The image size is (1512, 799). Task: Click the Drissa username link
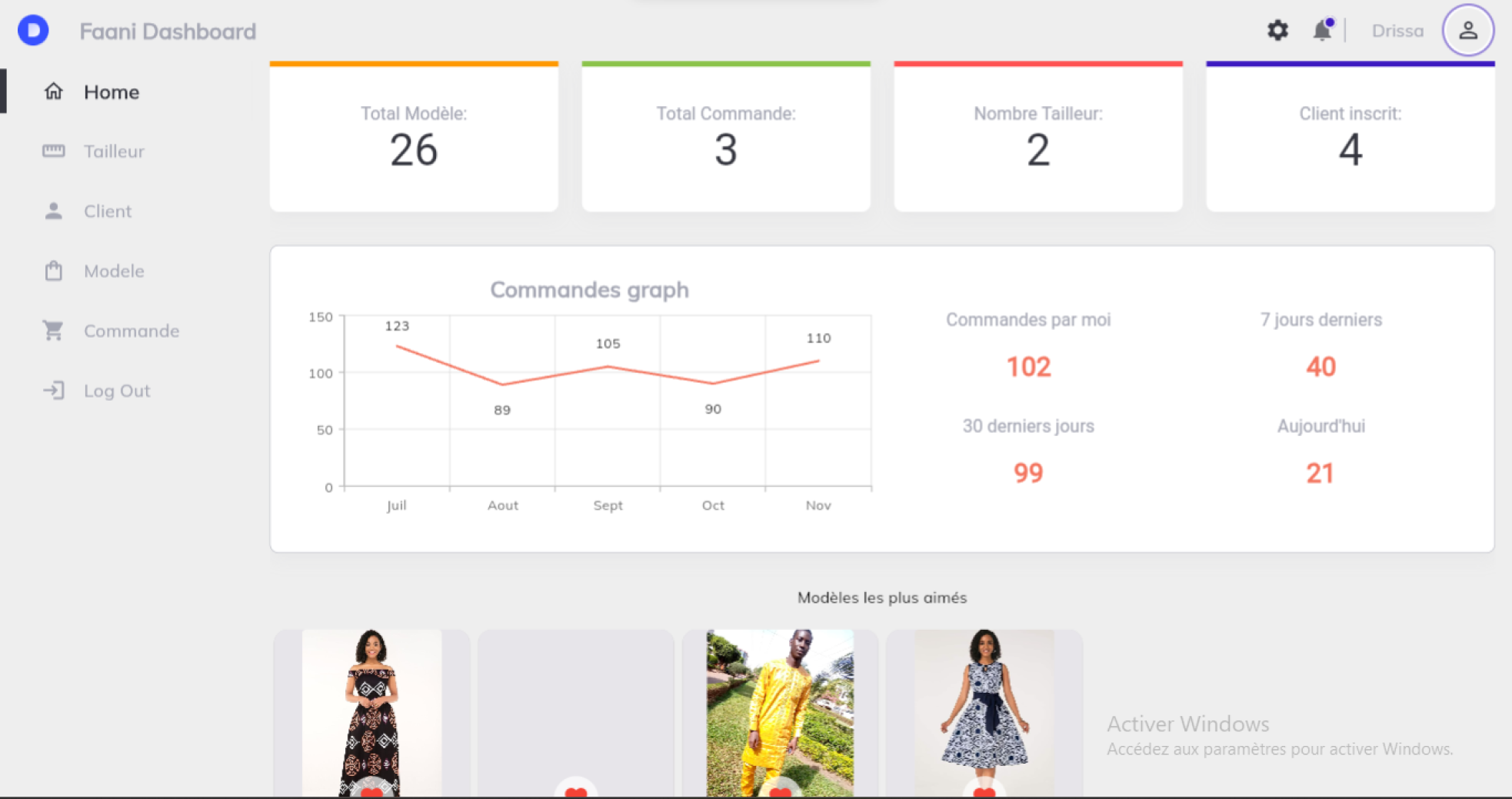1397,31
